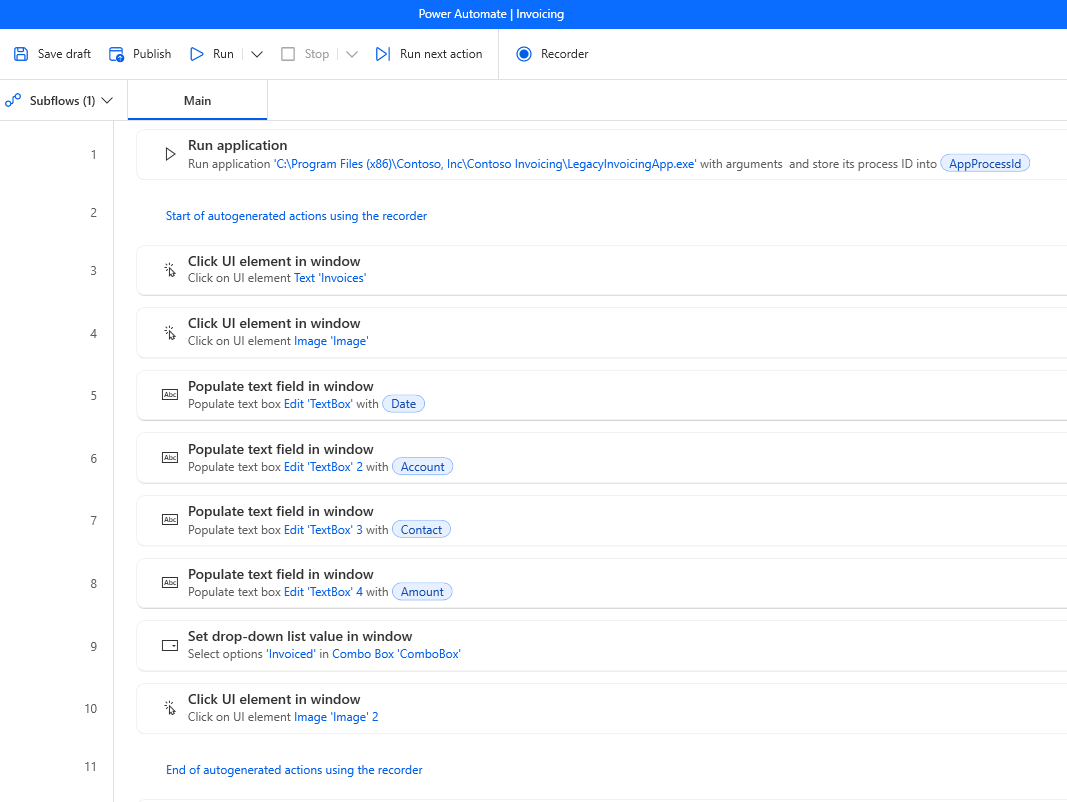This screenshot has height=802, width=1067.
Task: Click the text box icon of step 8
Action: 169,582
